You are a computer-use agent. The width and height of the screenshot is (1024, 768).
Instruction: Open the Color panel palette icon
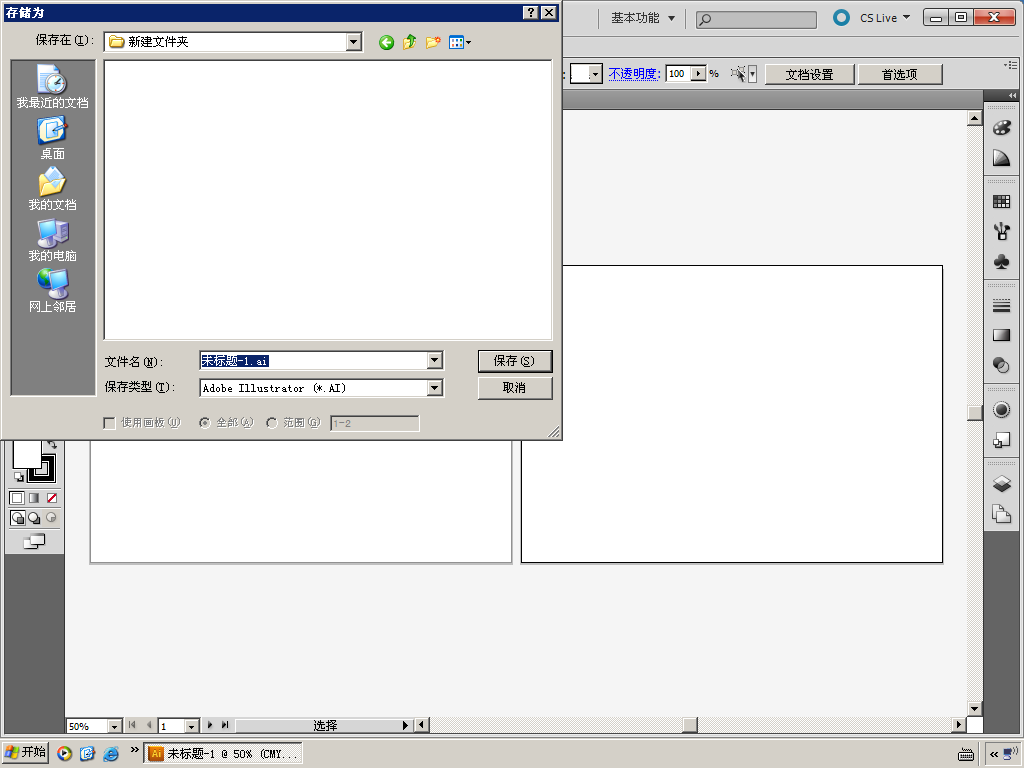pos(1001,127)
